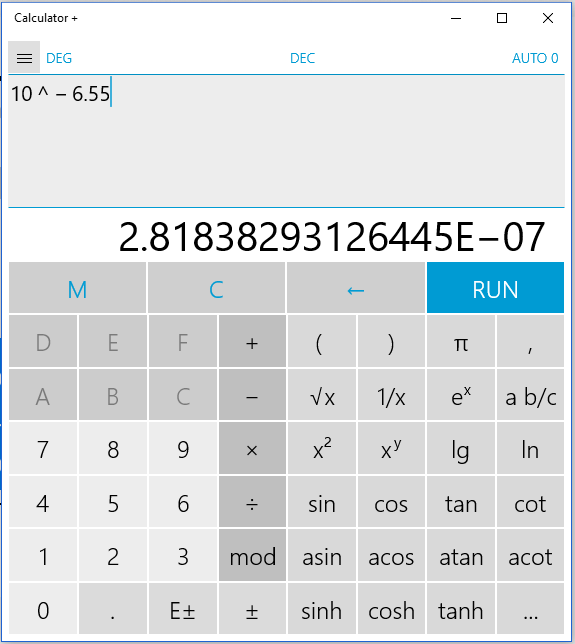The height and width of the screenshot is (644, 575).
Task: Tap the divide operator key
Action: [252, 501]
